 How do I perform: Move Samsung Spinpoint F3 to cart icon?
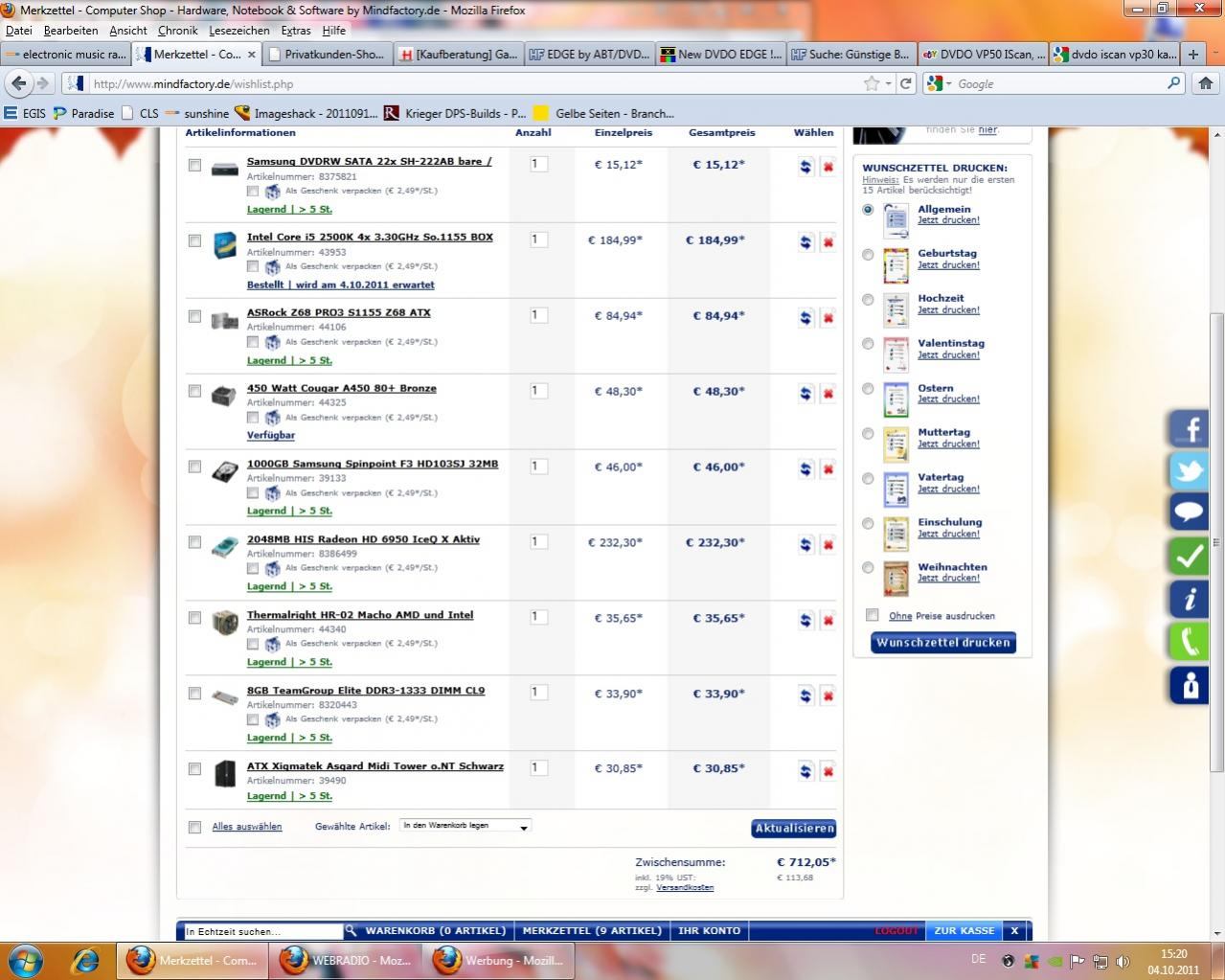[x=805, y=469]
